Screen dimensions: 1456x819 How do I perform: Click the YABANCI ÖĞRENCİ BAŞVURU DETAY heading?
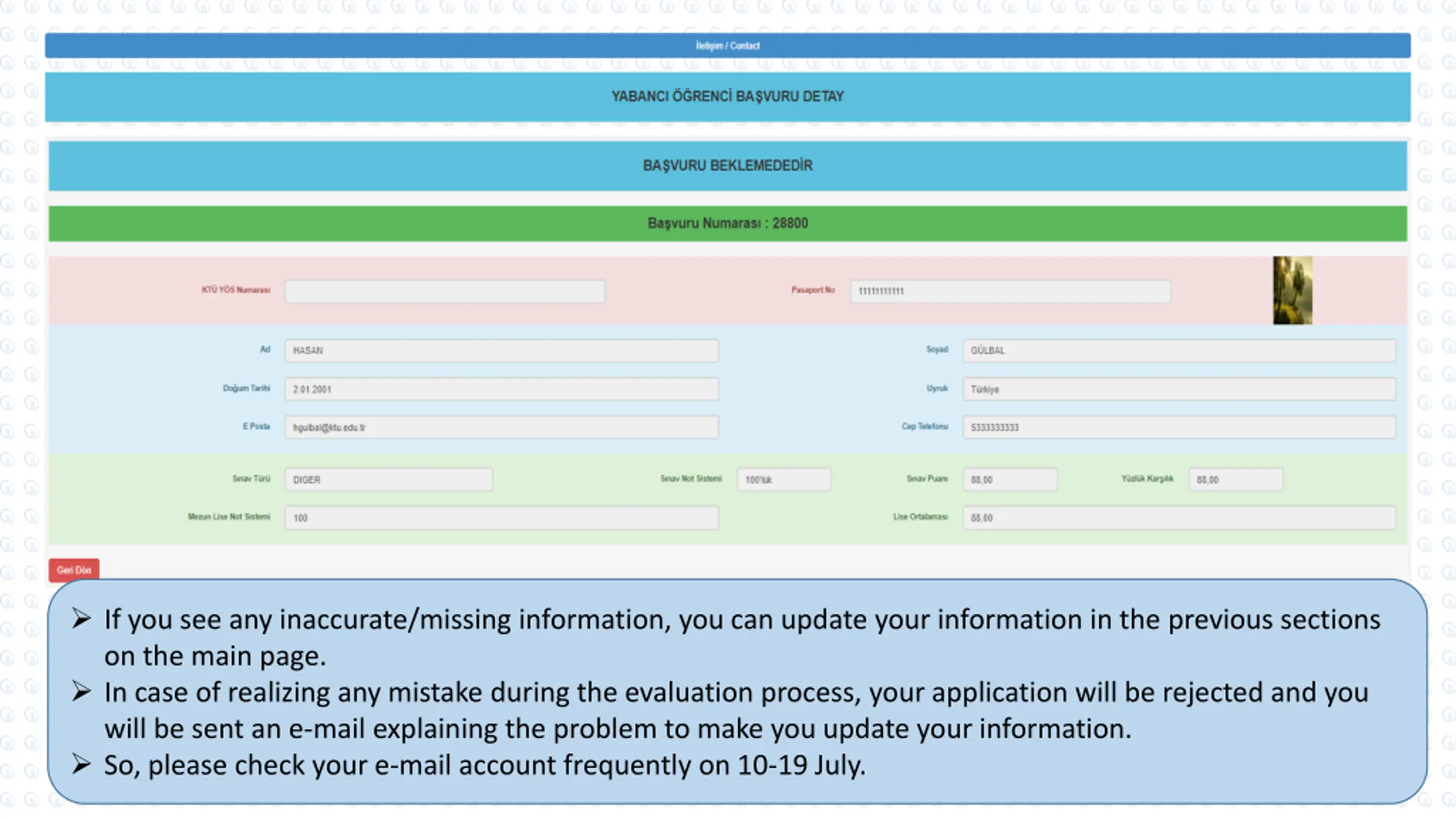pyautogui.click(x=727, y=97)
